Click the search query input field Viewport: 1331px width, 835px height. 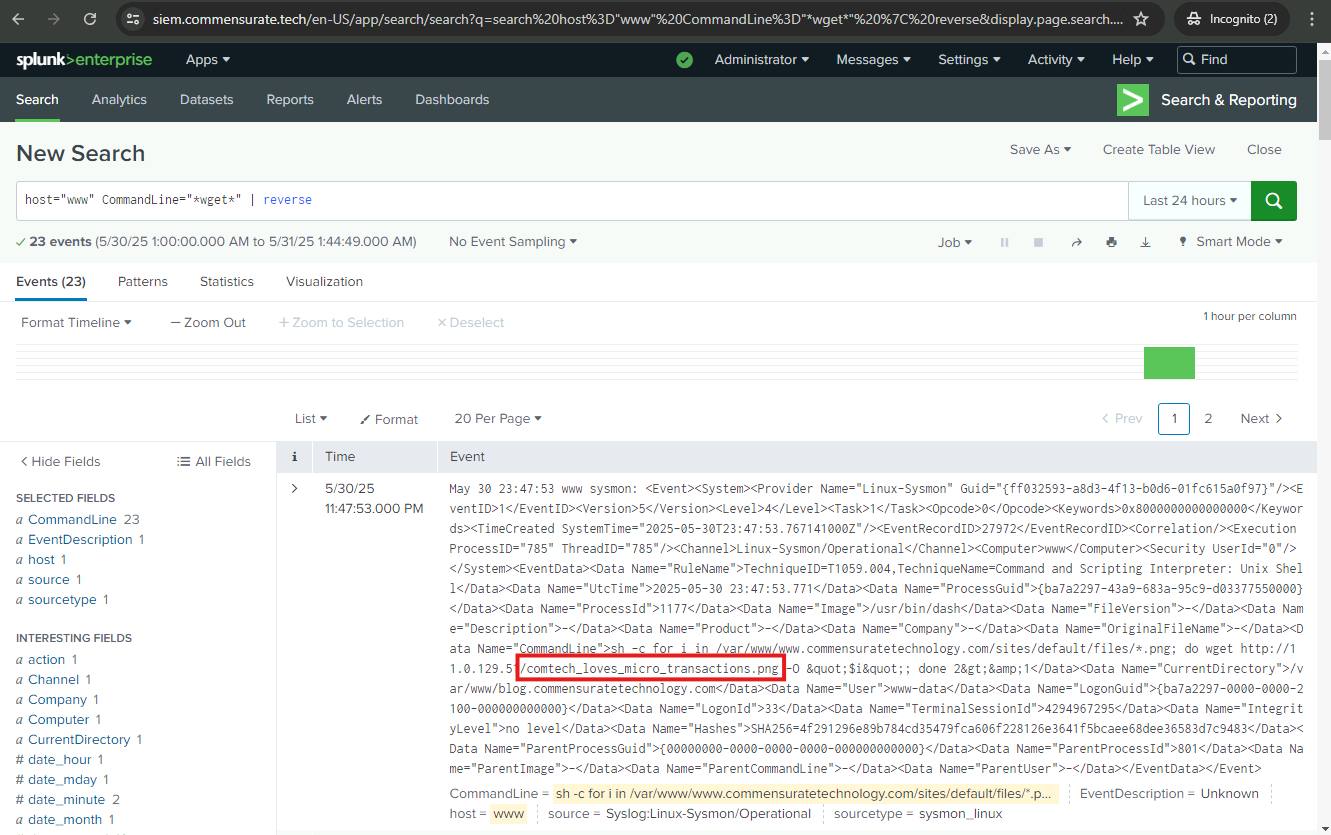coord(570,201)
